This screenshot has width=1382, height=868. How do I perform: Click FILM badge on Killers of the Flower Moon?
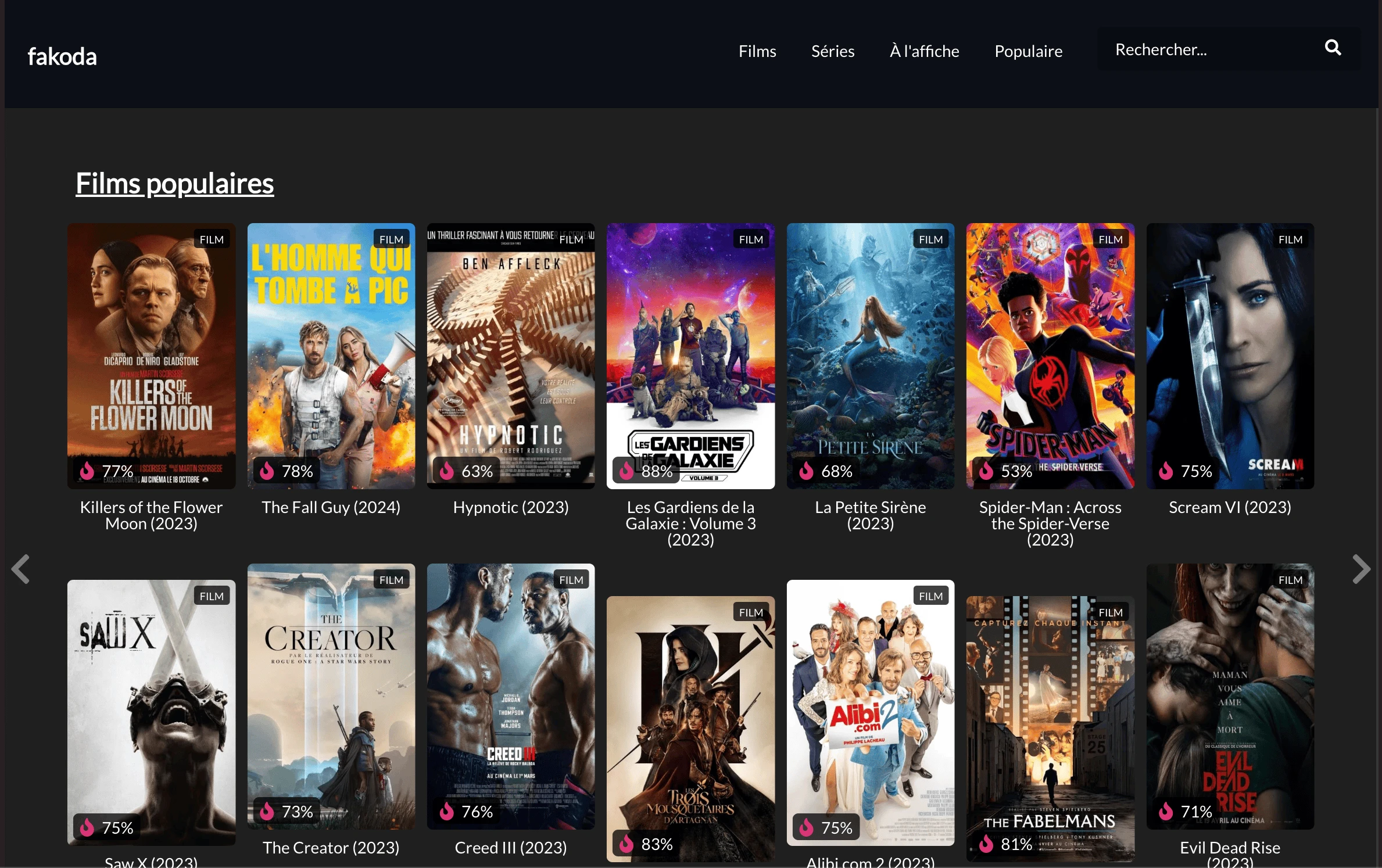pos(212,239)
